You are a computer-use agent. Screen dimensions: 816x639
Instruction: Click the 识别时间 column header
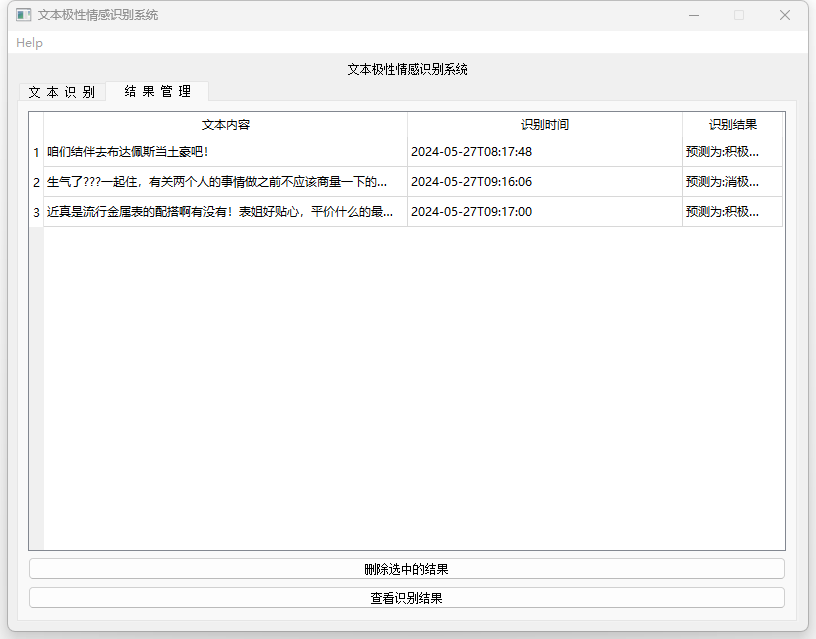click(x=544, y=125)
